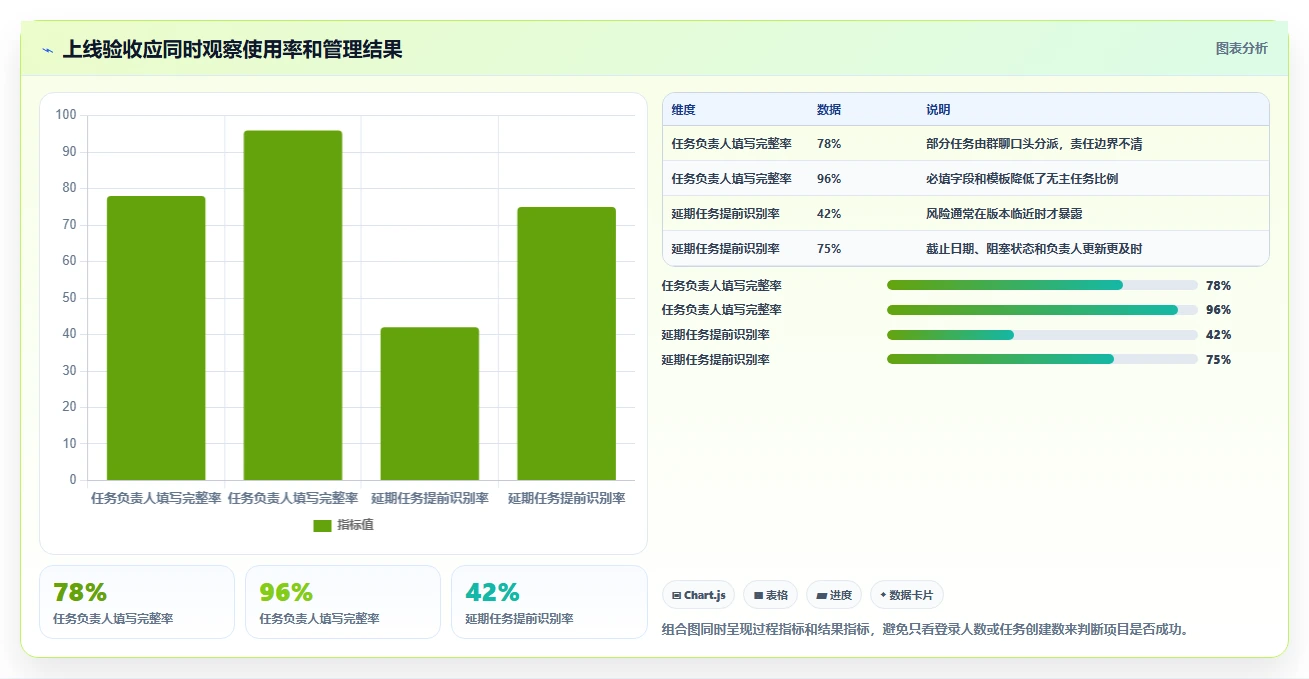Image resolution: width=1309 pixels, height=679 pixels.
Task: Click the icon on the 表格 chip
Action: click(759, 595)
